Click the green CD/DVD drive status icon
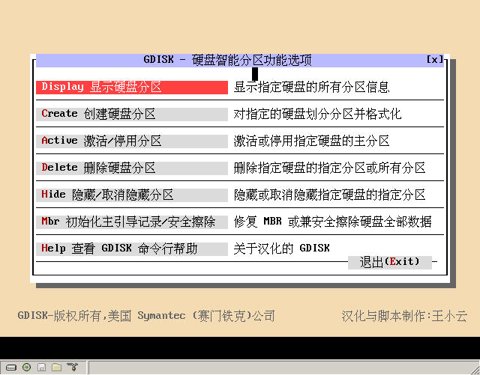This screenshot has height=375, width=480. (x=26, y=367)
